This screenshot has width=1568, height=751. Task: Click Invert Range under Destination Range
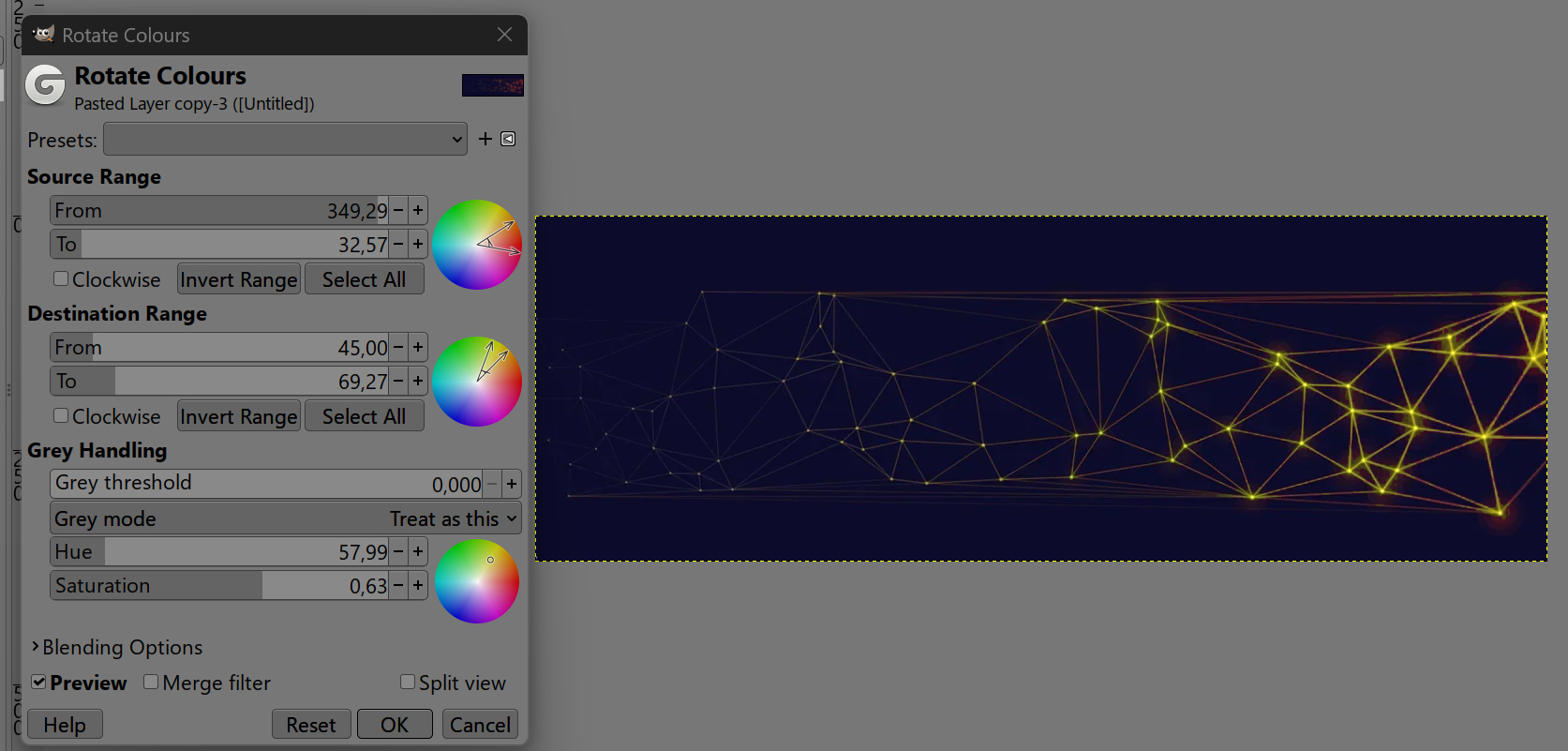pos(239,416)
